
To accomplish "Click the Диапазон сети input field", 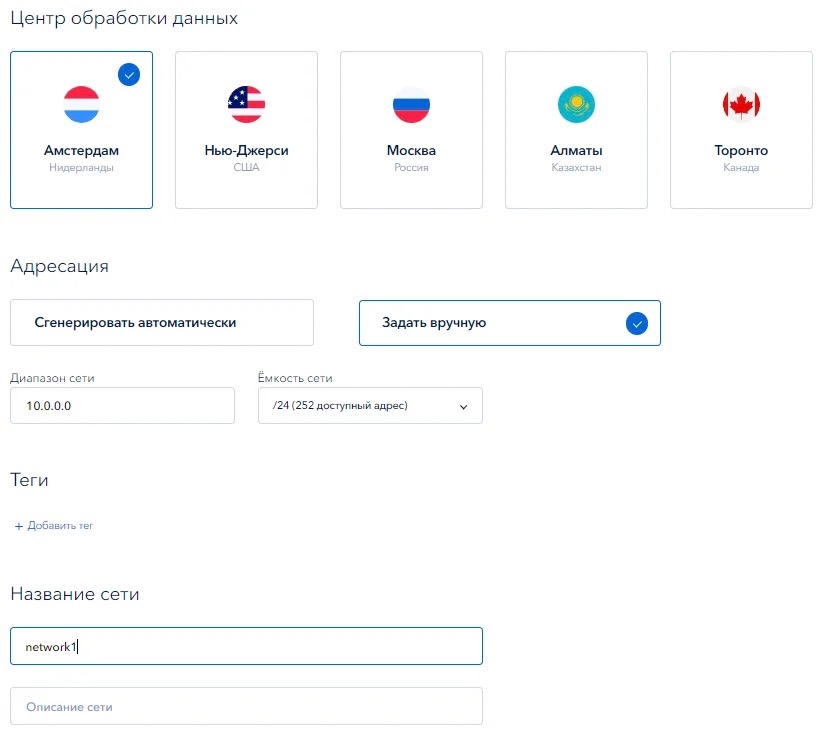I will (122, 406).
